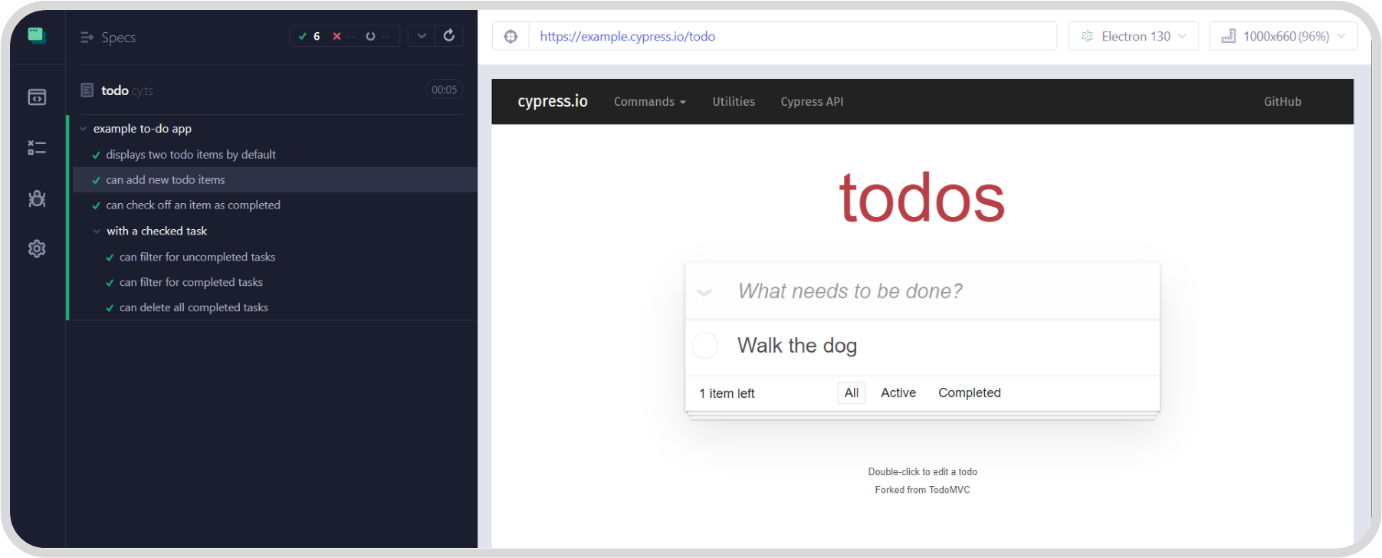Click the GitHub link in navbar

pyautogui.click(x=1282, y=101)
